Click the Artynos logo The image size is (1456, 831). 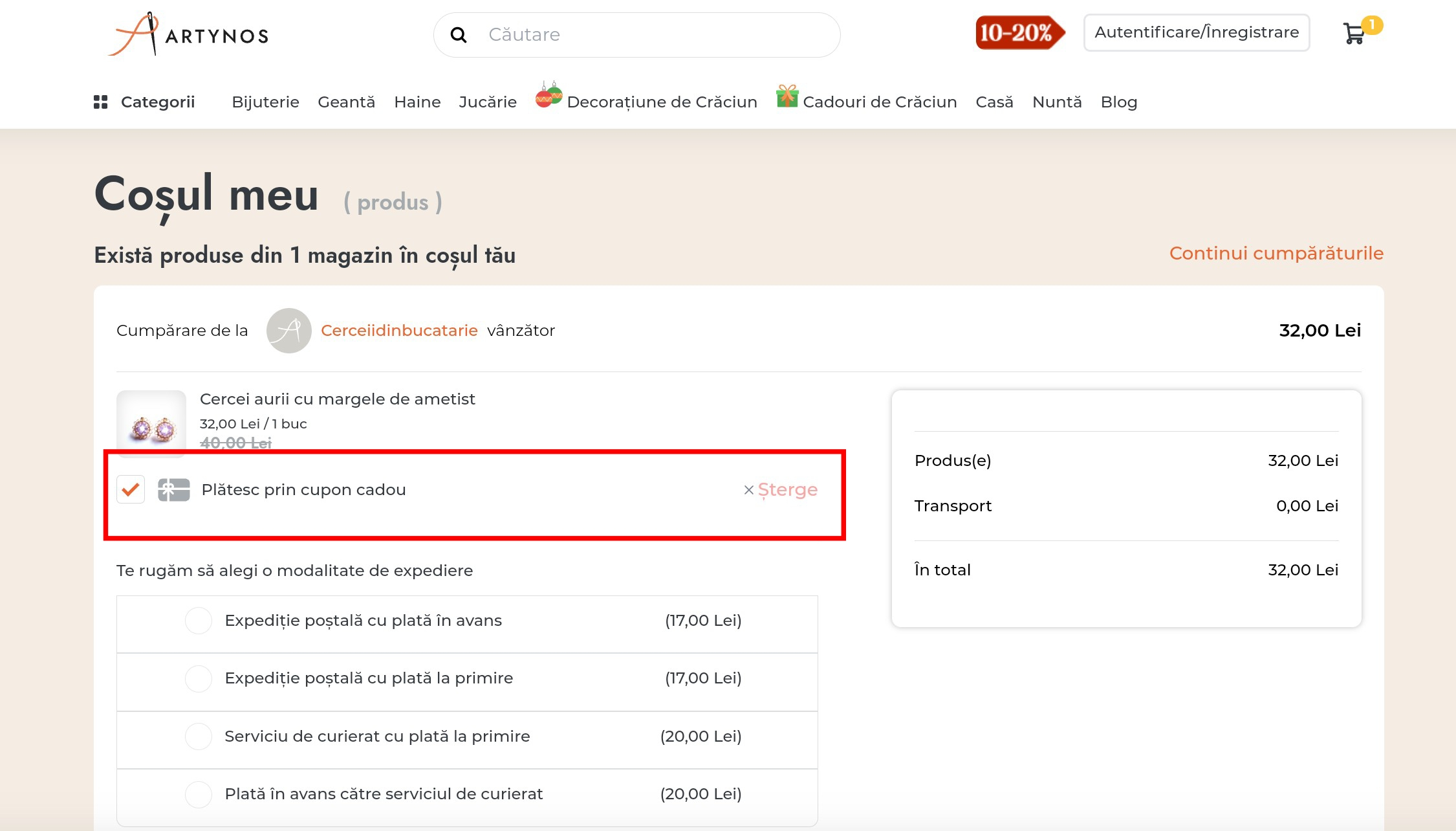[189, 34]
